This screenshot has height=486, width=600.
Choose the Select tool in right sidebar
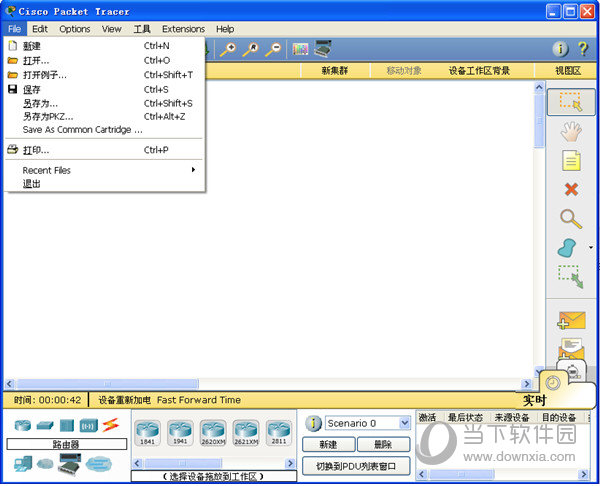click(x=571, y=102)
